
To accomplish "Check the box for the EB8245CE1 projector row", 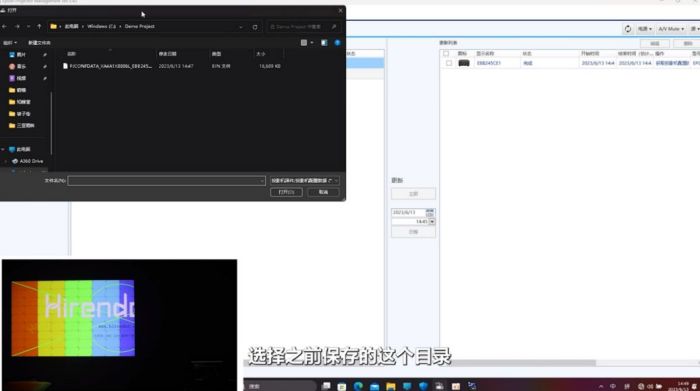I will click(449, 63).
